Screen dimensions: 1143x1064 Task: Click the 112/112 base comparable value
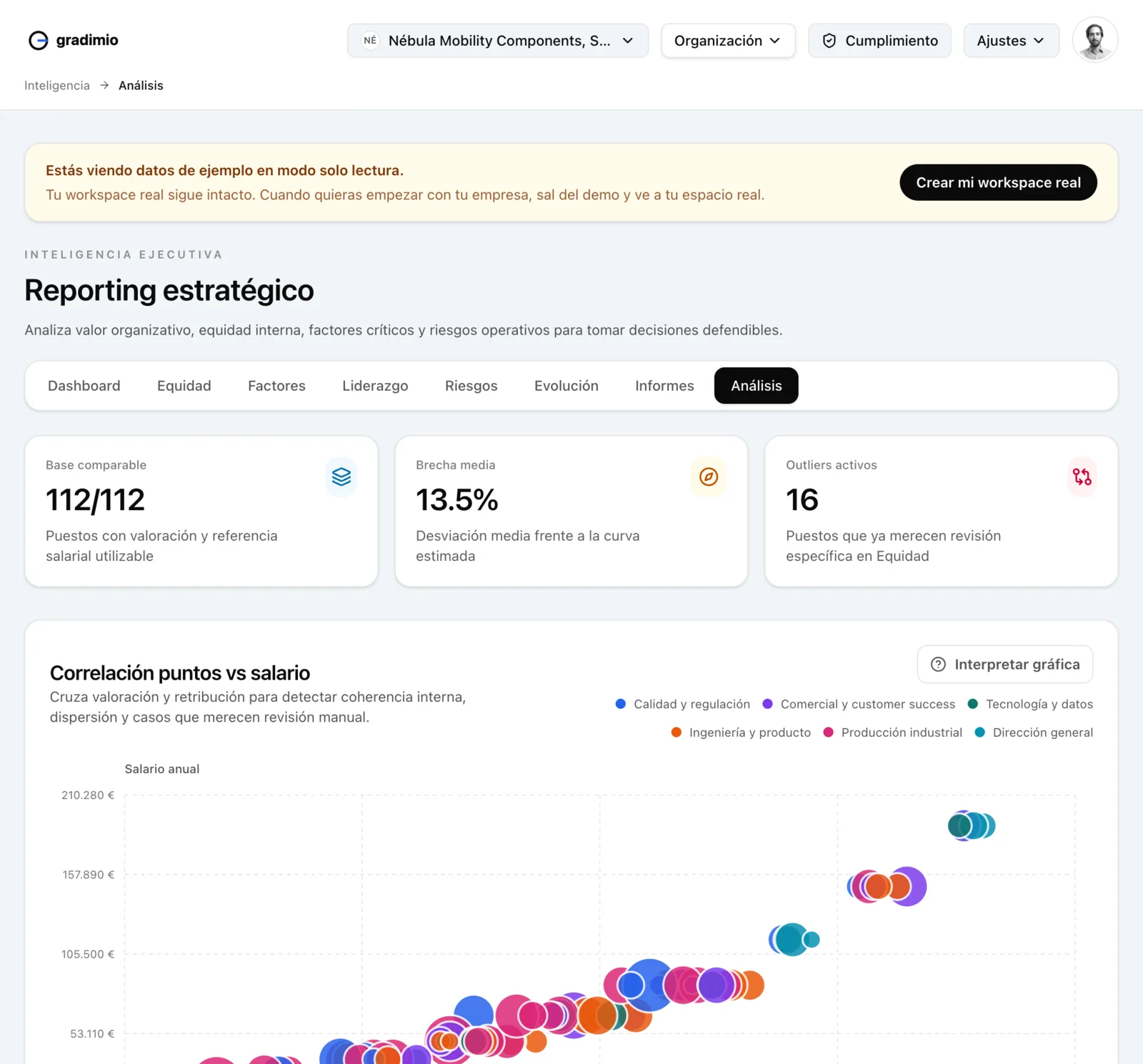(x=95, y=500)
